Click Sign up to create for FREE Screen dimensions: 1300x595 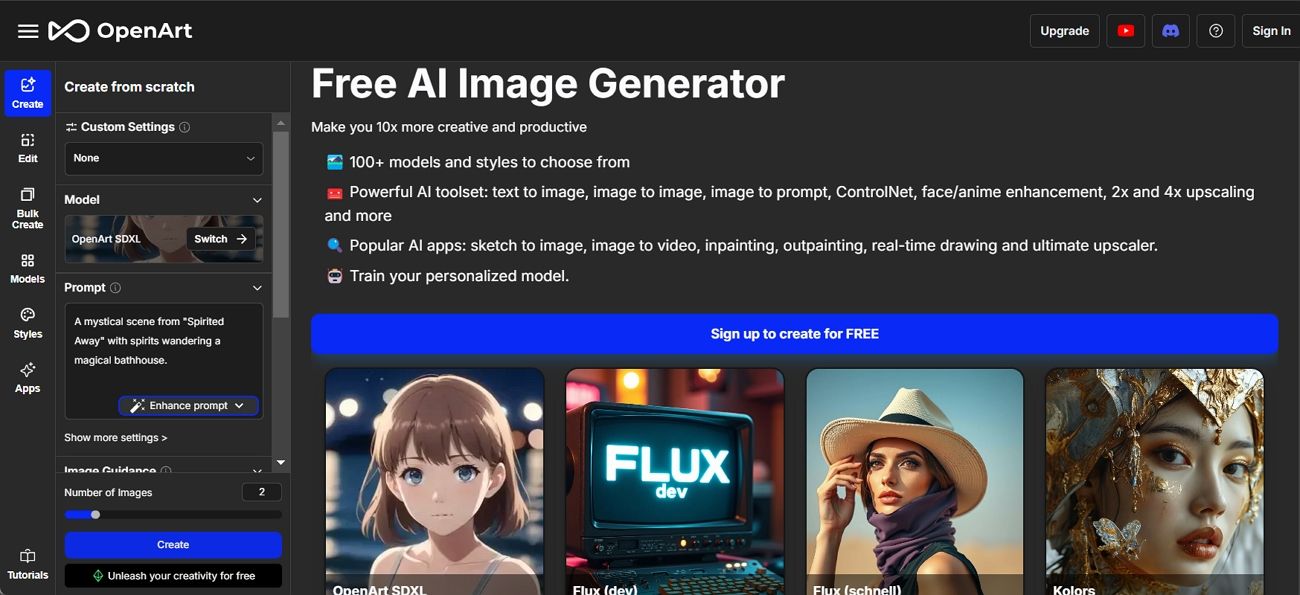coord(794,334)
